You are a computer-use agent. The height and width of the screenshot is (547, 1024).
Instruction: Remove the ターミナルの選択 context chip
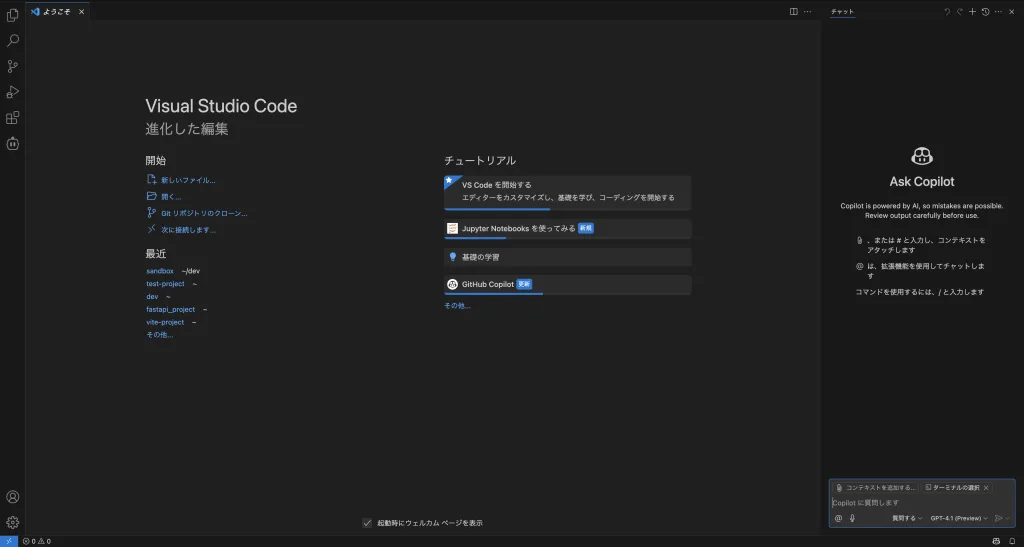pos(986,488)
